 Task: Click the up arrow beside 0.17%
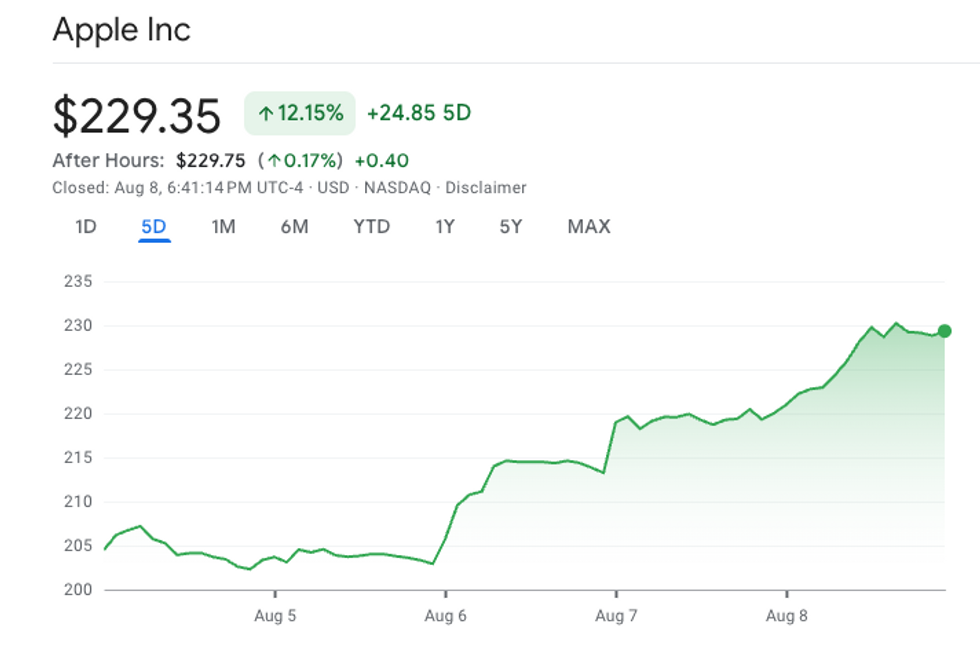click(273, 161)
